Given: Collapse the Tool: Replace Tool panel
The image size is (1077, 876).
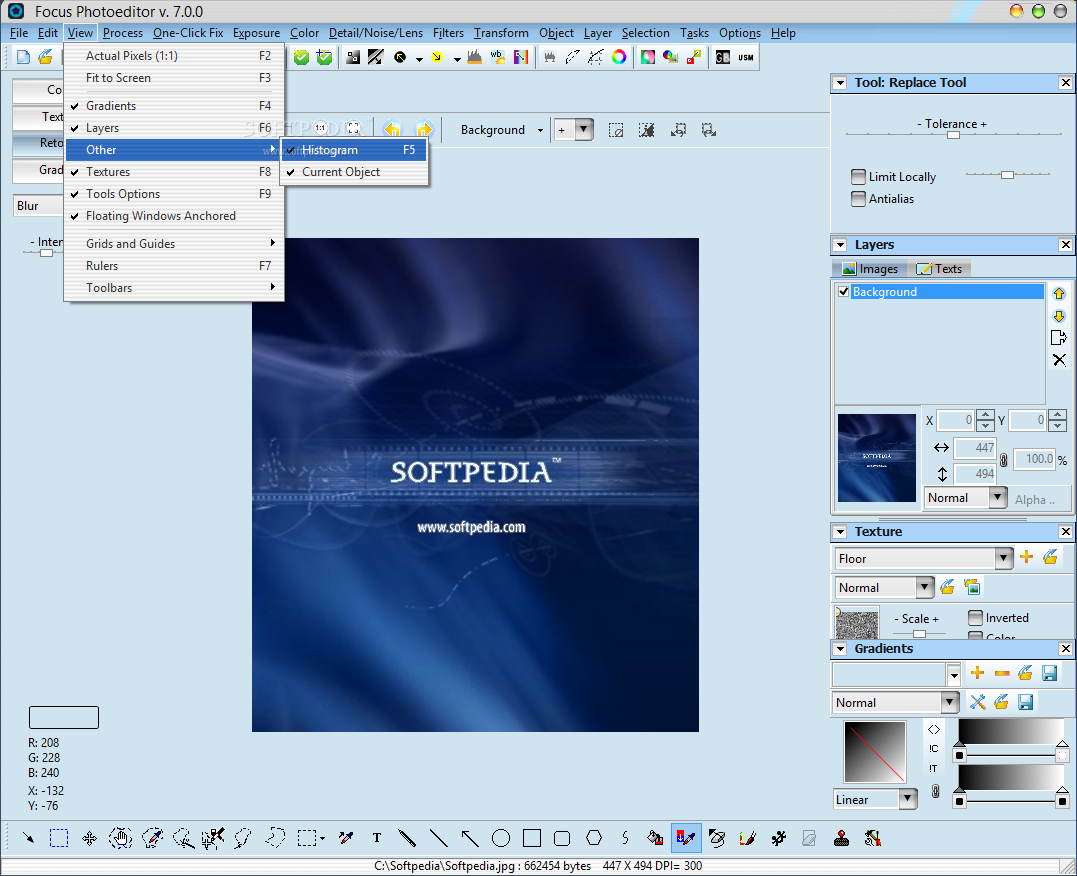Looking at the screenshot, I should pos(839,83).
